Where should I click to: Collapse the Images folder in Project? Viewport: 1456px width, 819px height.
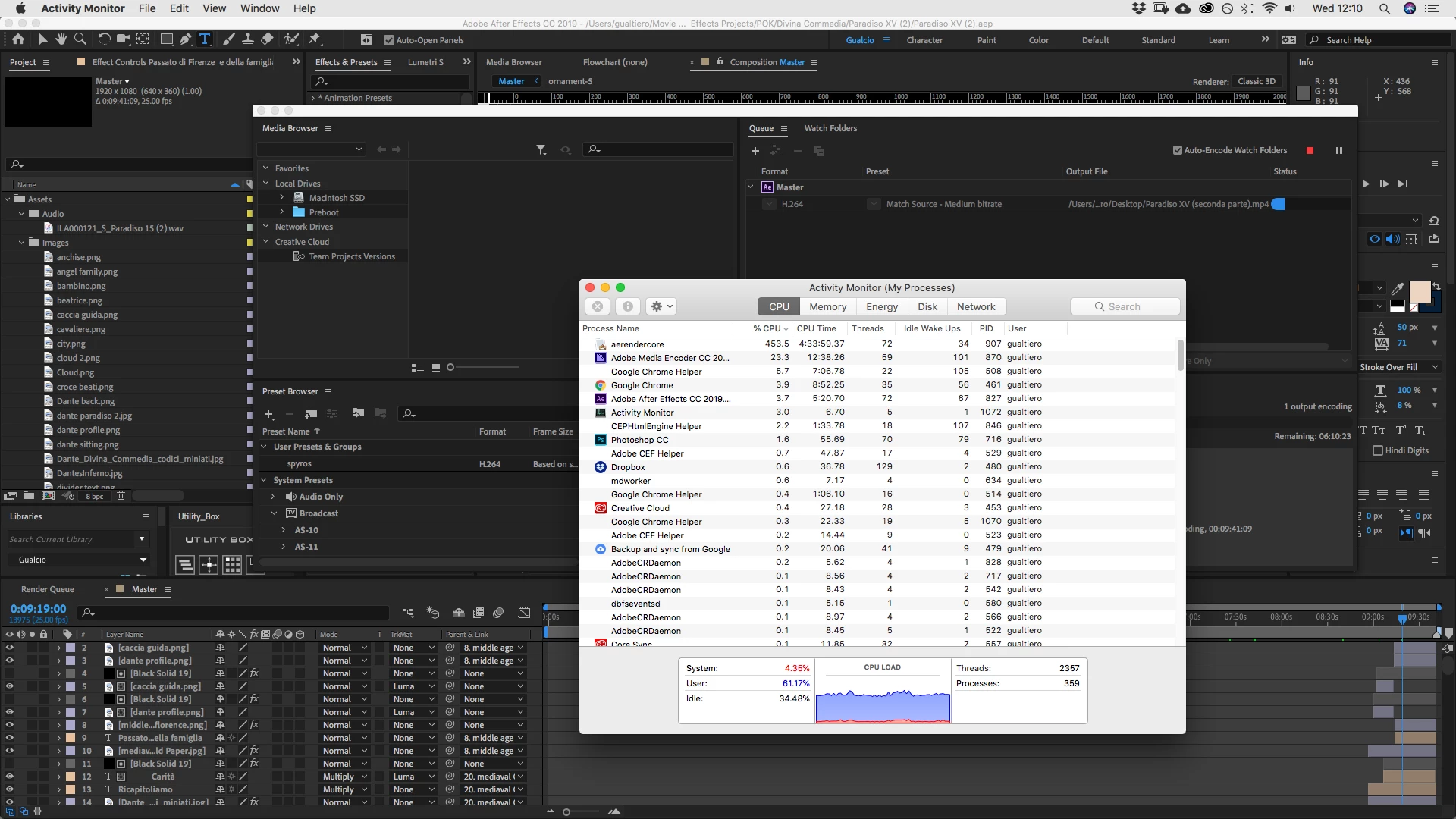click(x=22, y=243)
